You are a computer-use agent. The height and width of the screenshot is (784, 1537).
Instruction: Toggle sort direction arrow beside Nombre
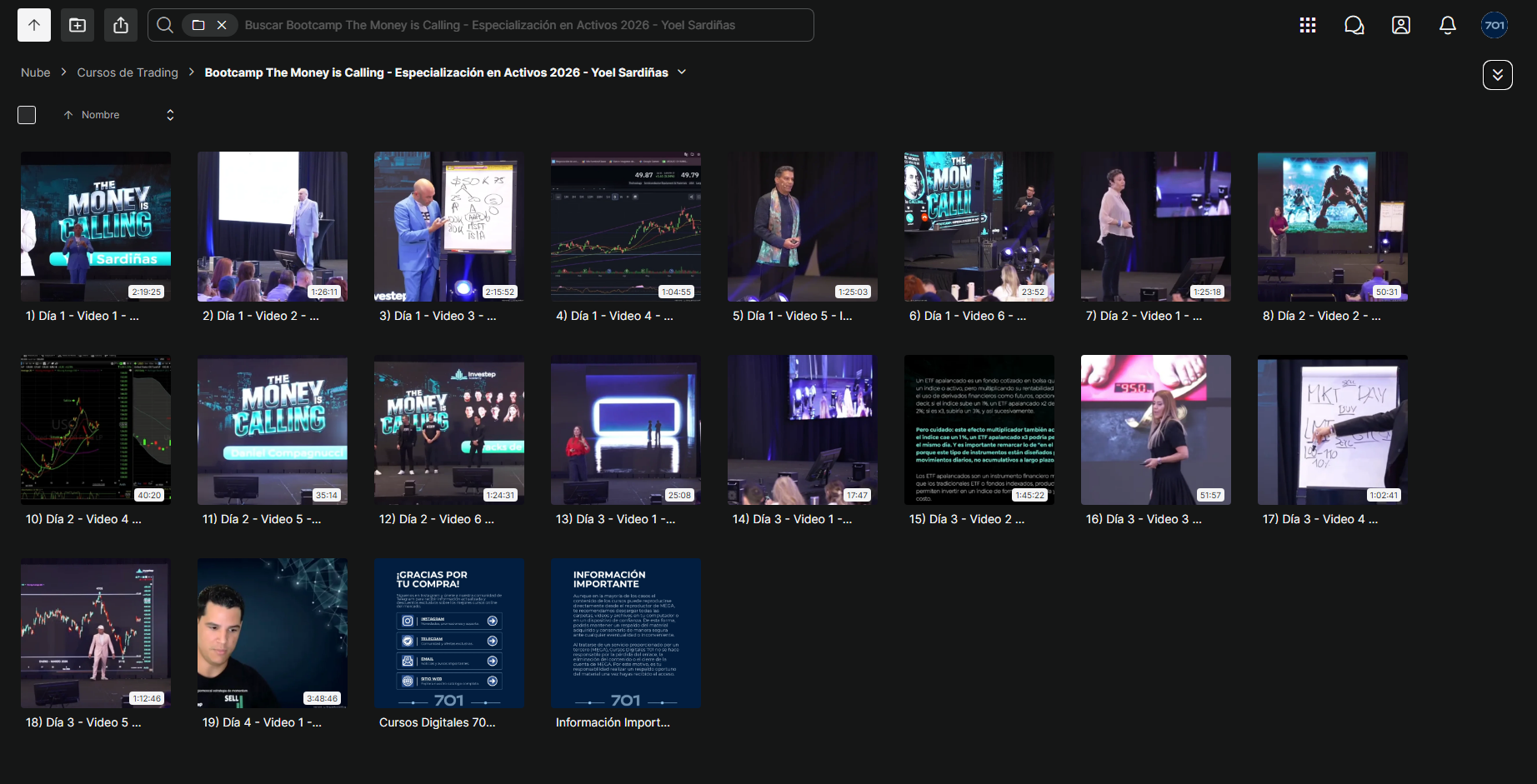68,115
